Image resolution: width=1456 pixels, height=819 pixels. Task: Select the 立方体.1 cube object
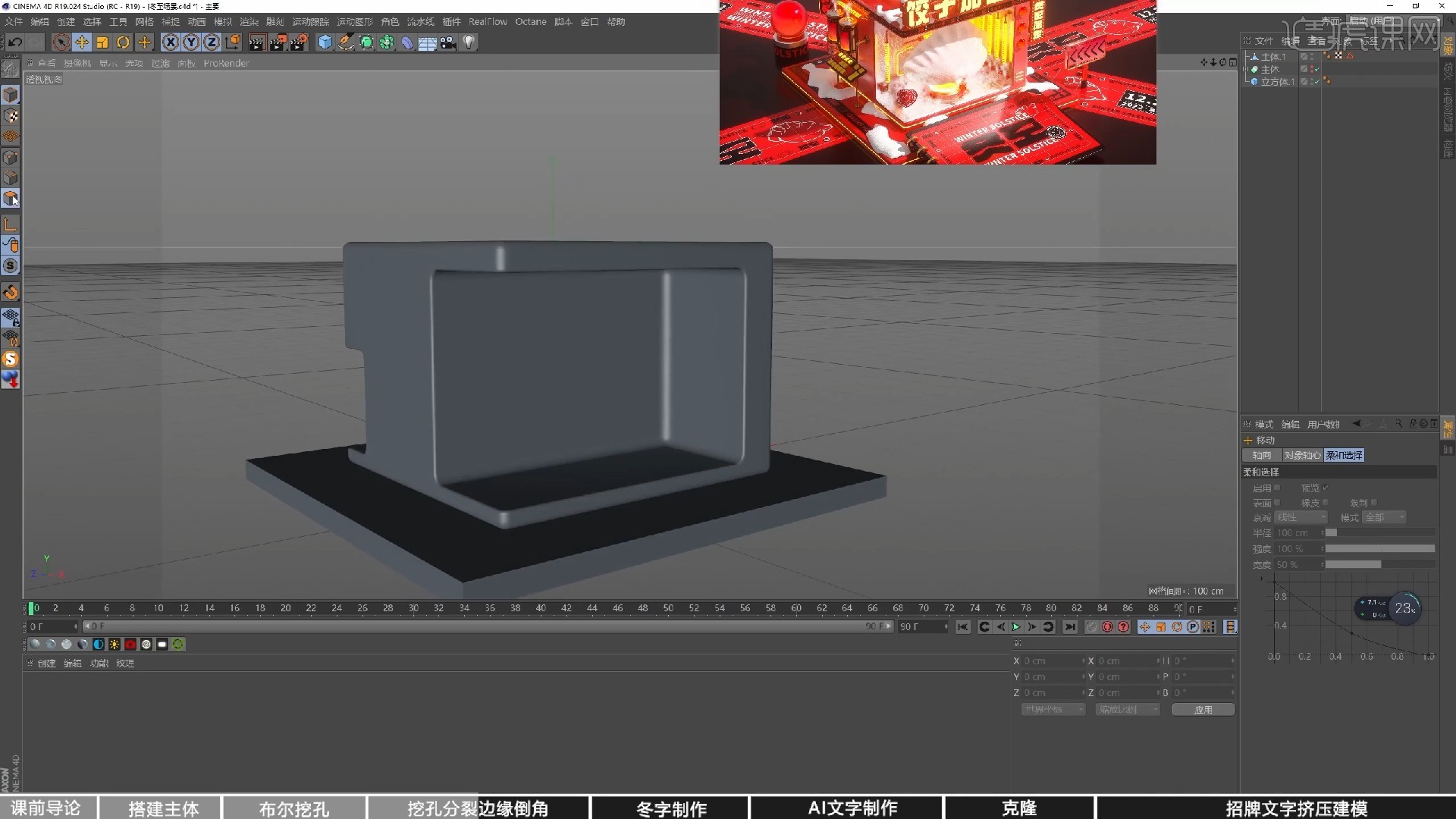pyautogui.click(x=1278, y=82)
